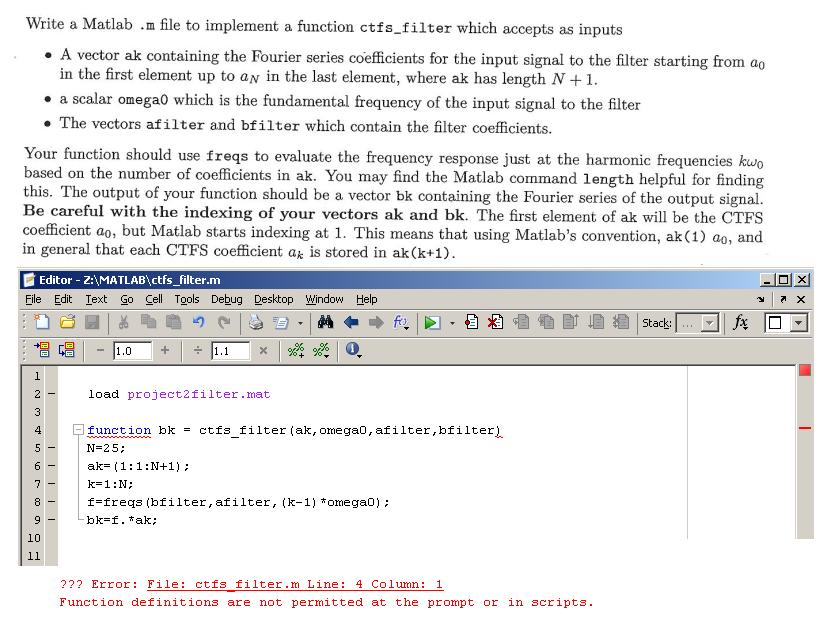Open the Tools menu

[x=187, y=299]
